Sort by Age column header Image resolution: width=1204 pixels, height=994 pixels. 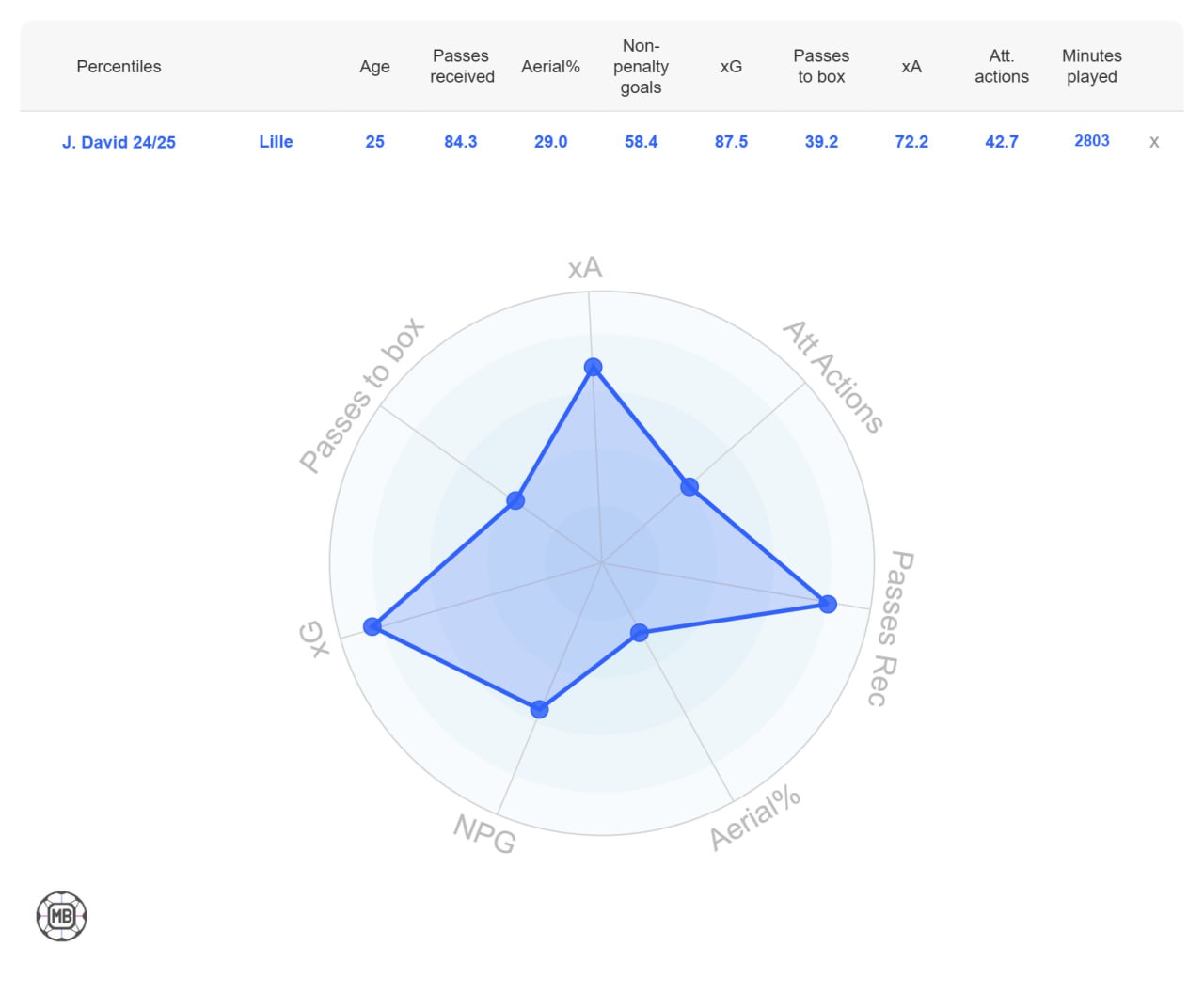(374, 67)
